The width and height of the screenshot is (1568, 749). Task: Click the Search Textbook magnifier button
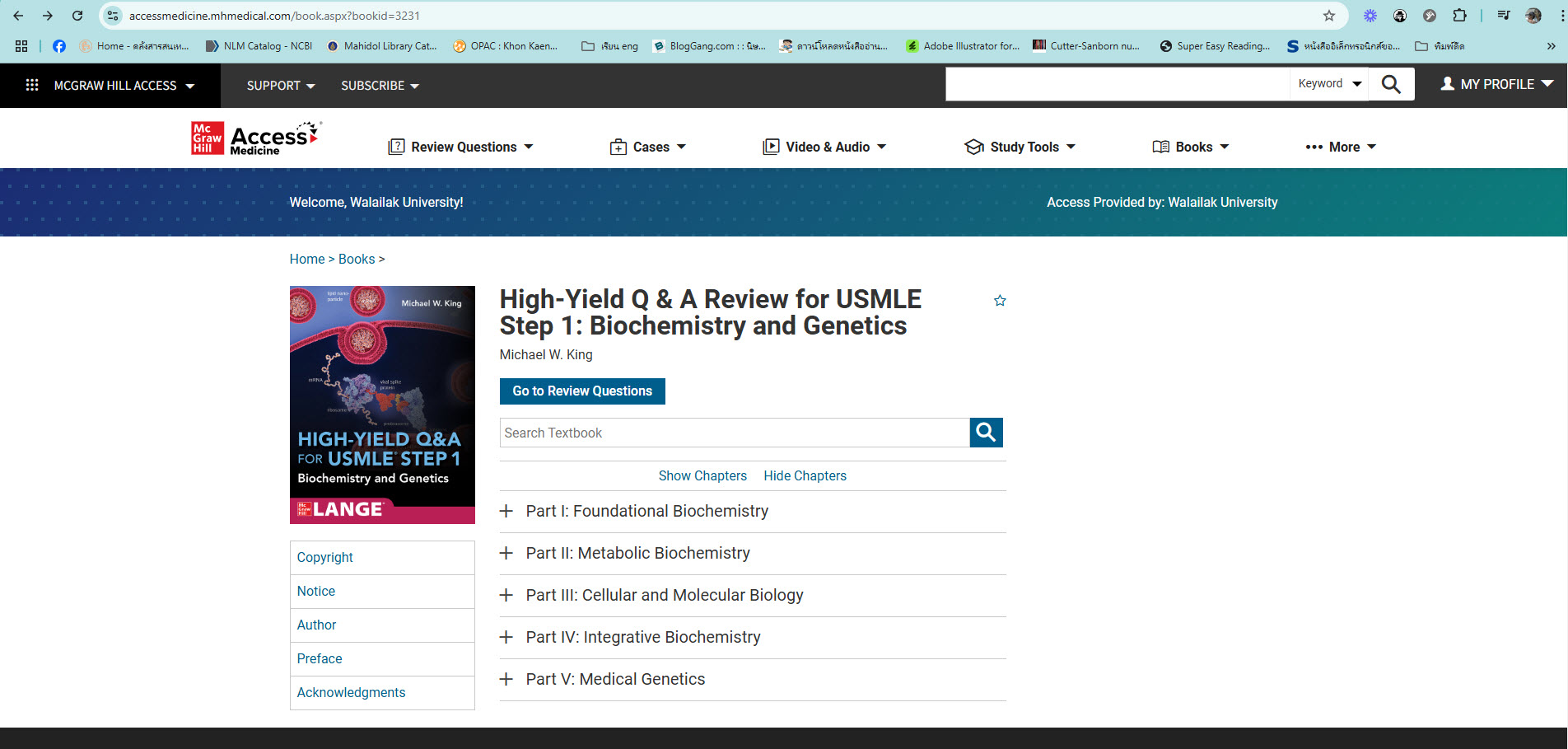986,433
